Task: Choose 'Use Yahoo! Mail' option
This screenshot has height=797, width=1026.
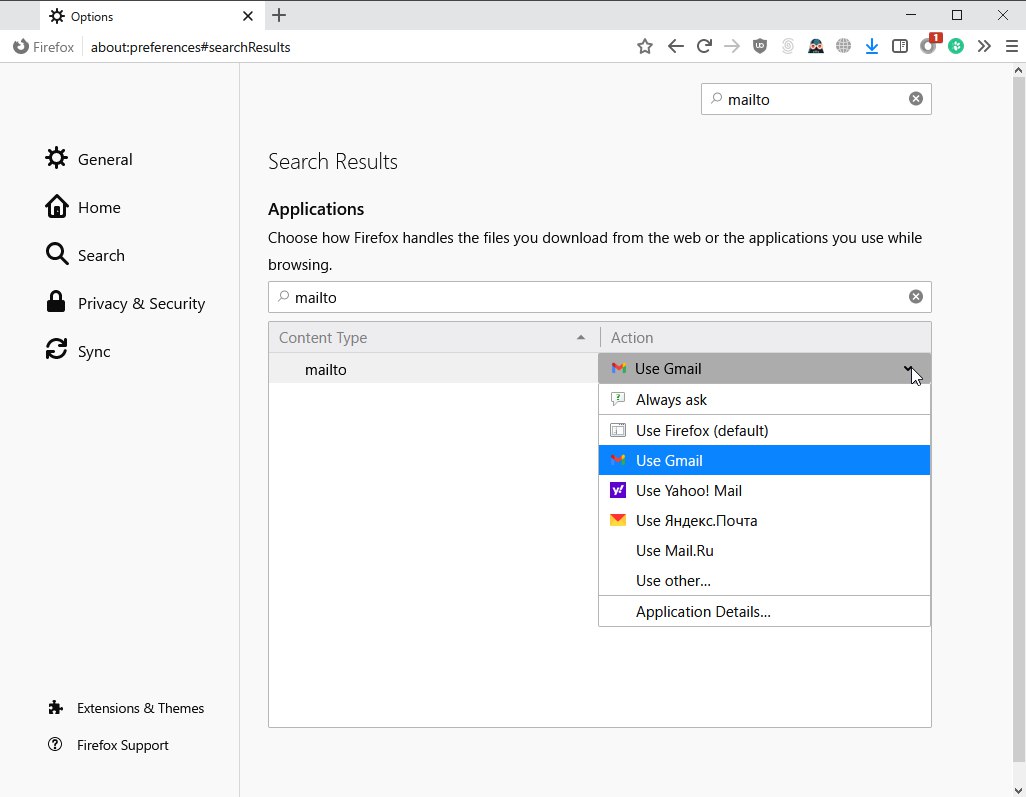Action: (x=764, y=491)
